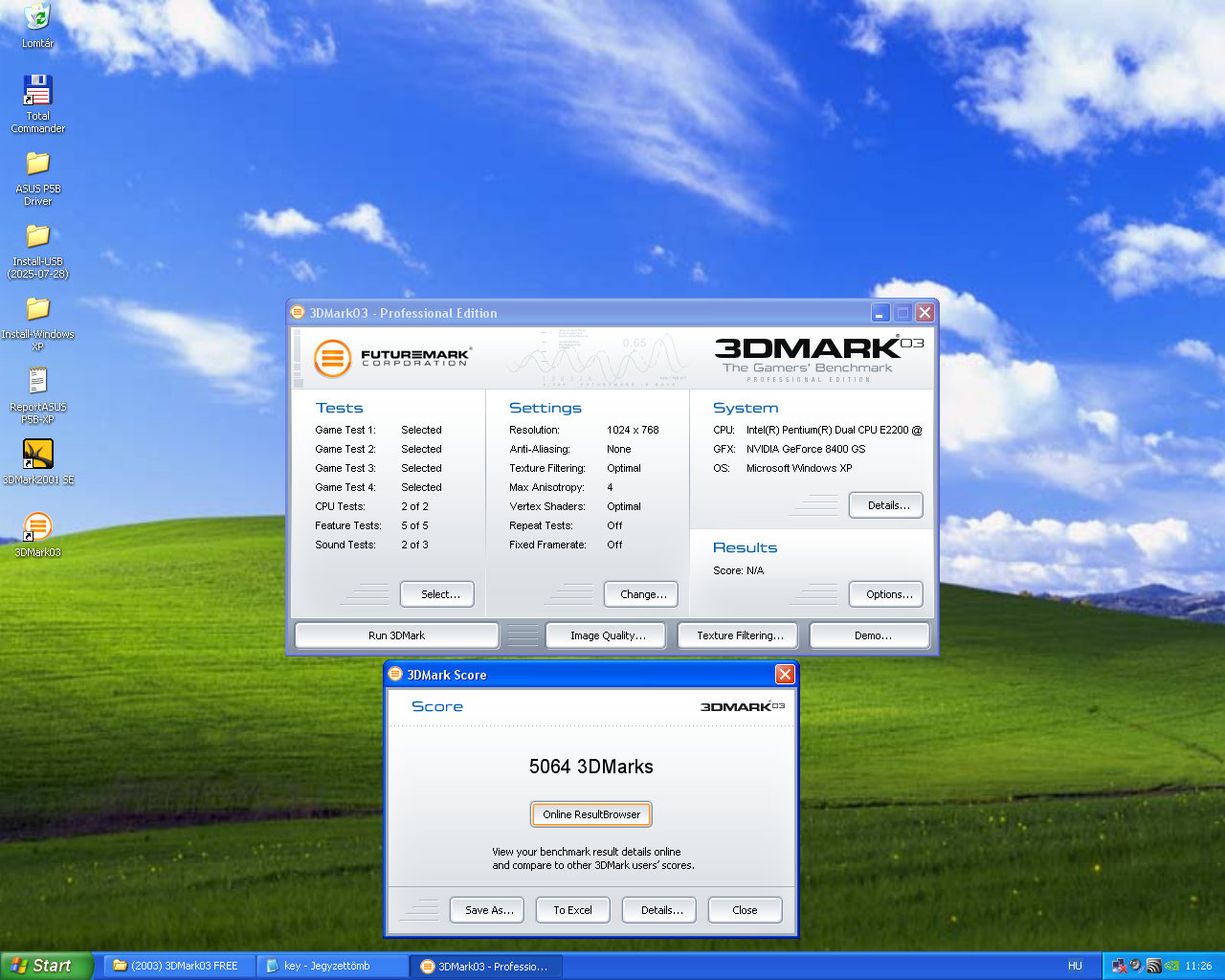This screenshot has width=1225, height=980.
Task: Close the 3DMark Score dialog with X
Action: [x=785, y=675]
